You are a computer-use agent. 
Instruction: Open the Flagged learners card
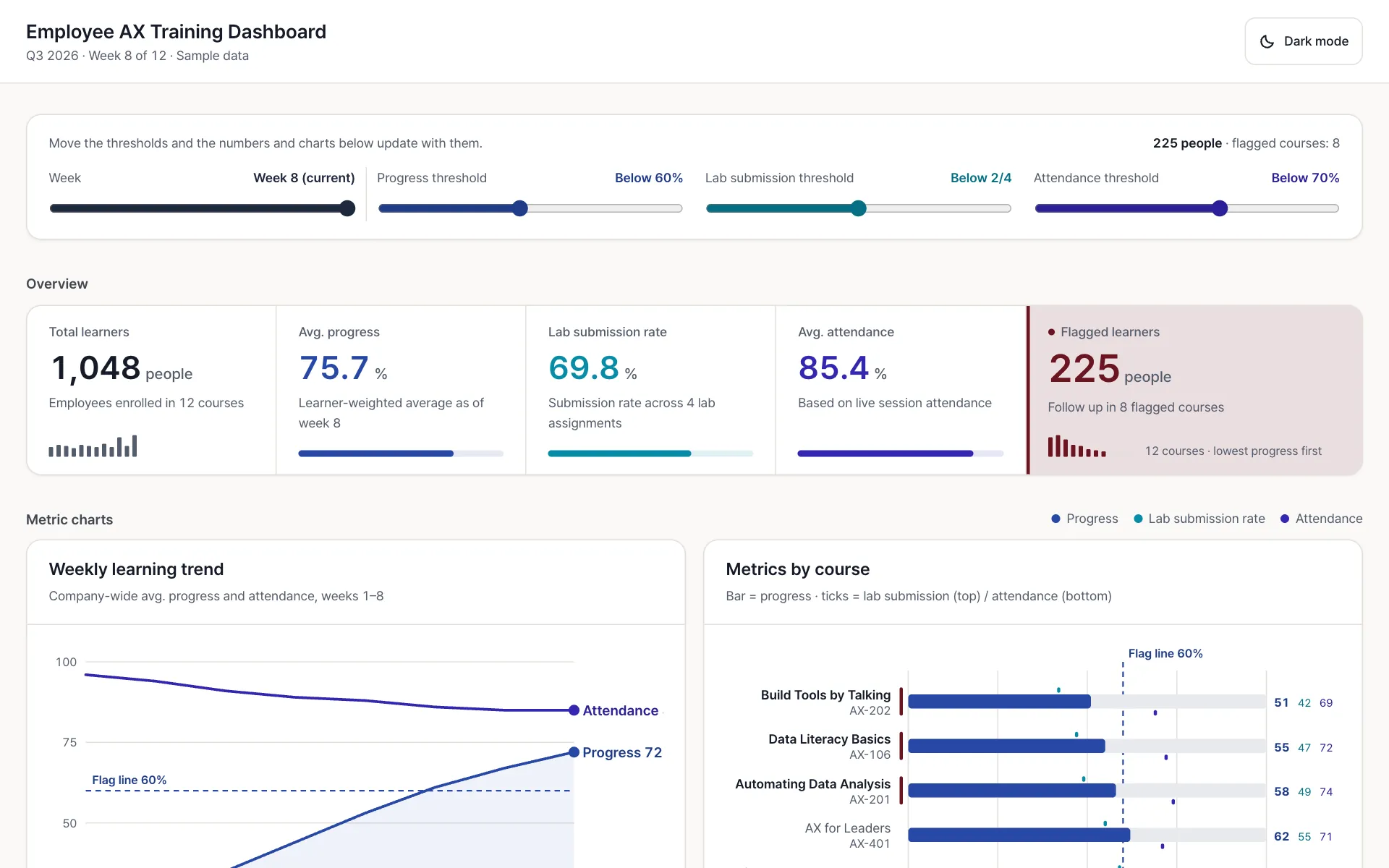(1194, 390)
